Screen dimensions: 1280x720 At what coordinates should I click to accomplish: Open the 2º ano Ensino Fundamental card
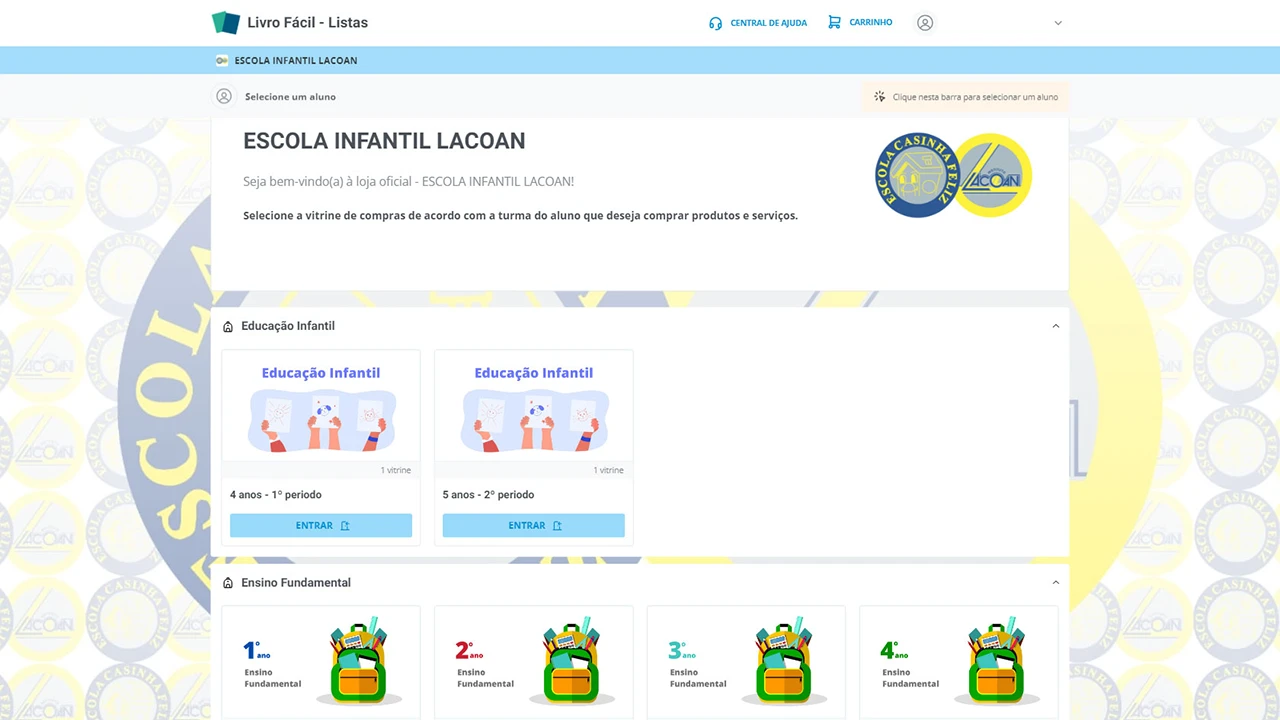[534, 660]
